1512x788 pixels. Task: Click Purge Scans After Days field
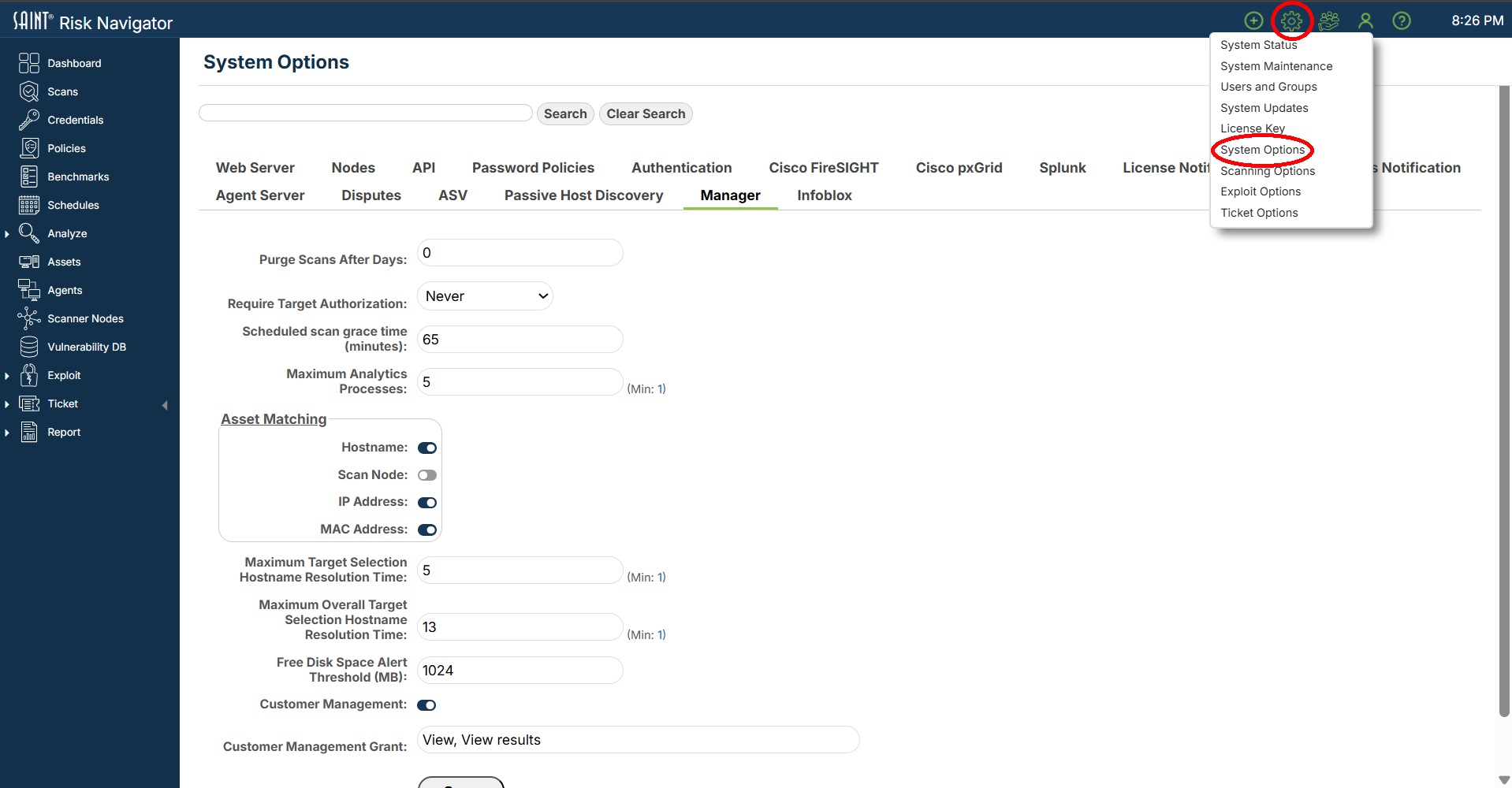tap(520, 253)
